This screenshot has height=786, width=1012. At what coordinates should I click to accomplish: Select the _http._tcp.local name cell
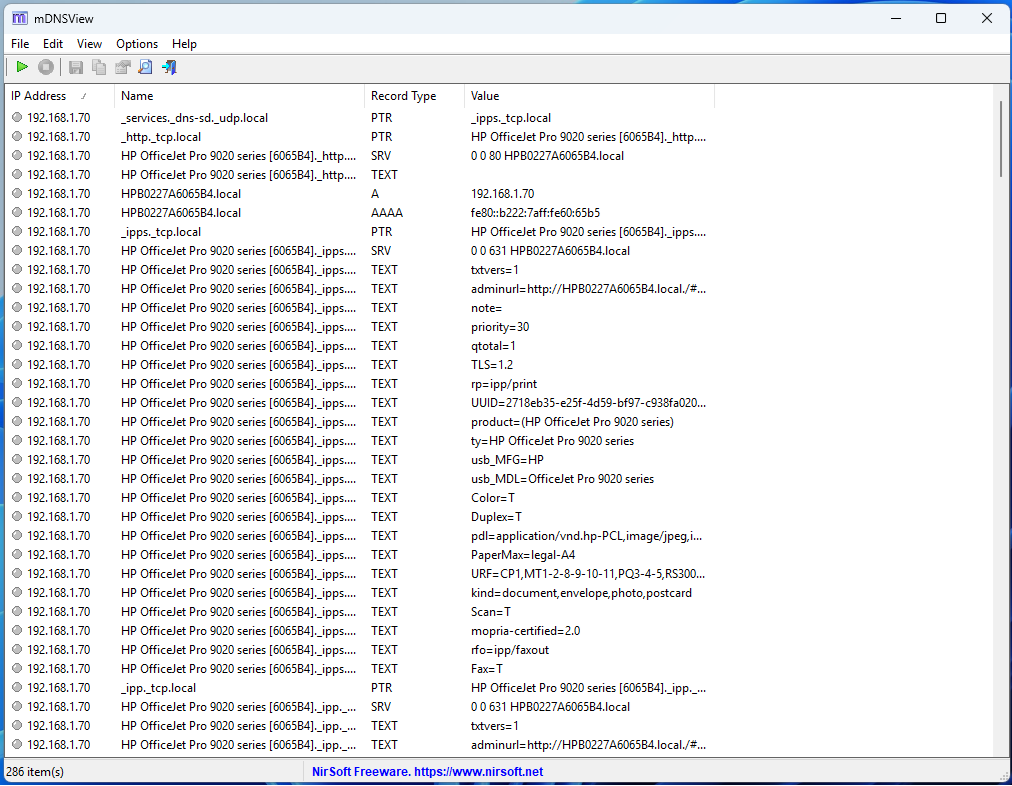[161, 137]
